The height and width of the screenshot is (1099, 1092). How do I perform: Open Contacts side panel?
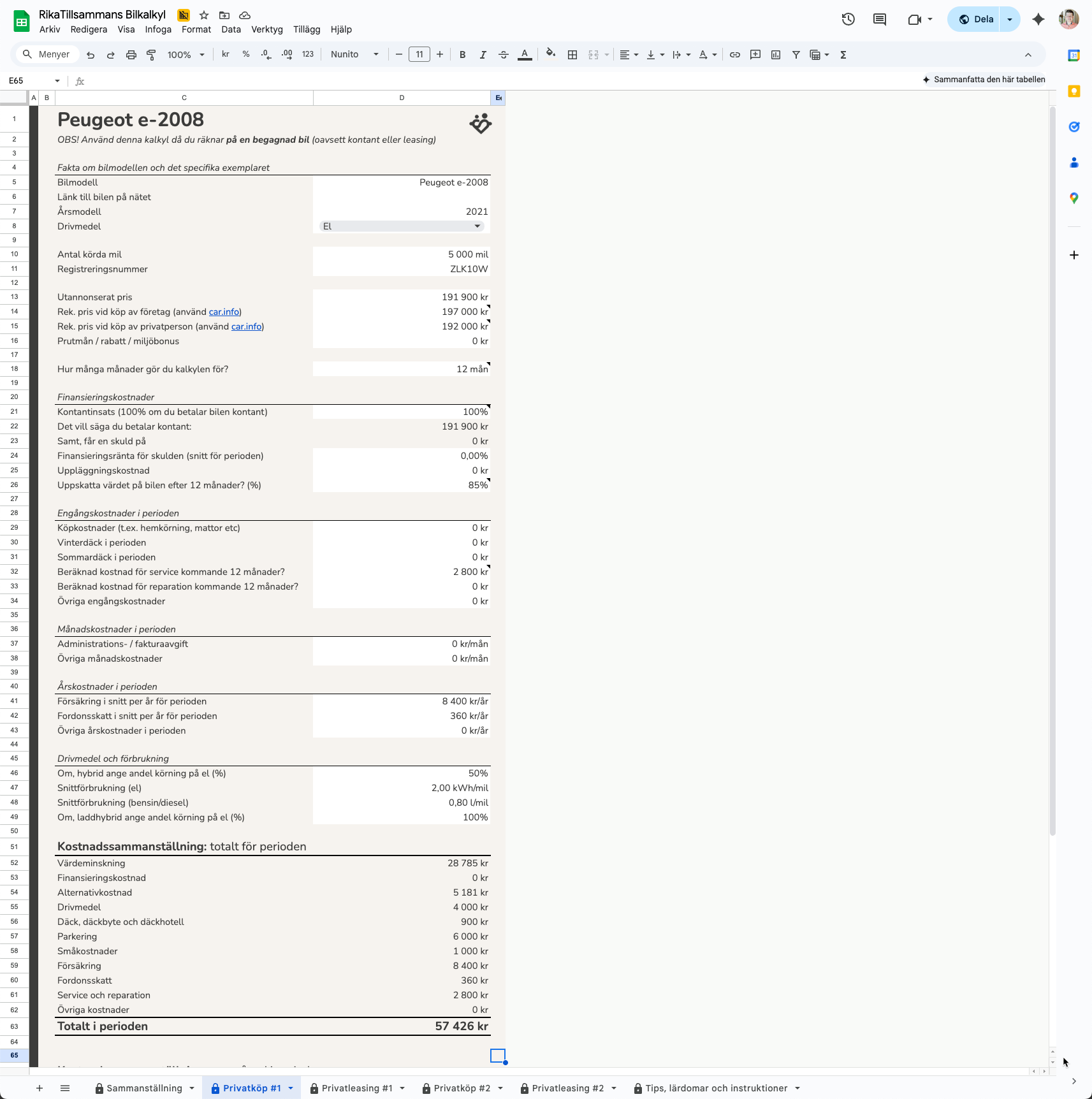point(1074,163)
